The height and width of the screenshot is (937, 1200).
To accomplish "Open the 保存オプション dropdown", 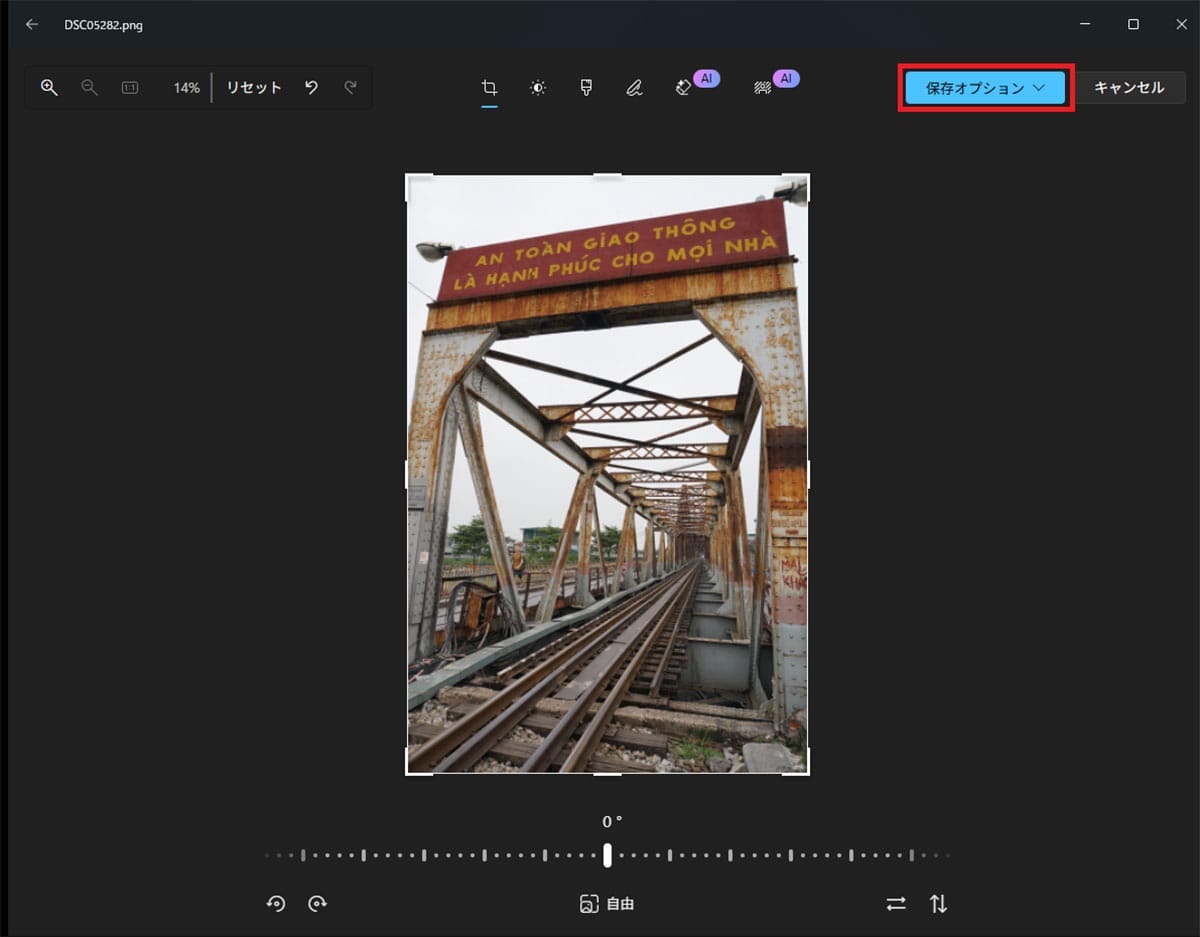I will (x=984, y=87).
